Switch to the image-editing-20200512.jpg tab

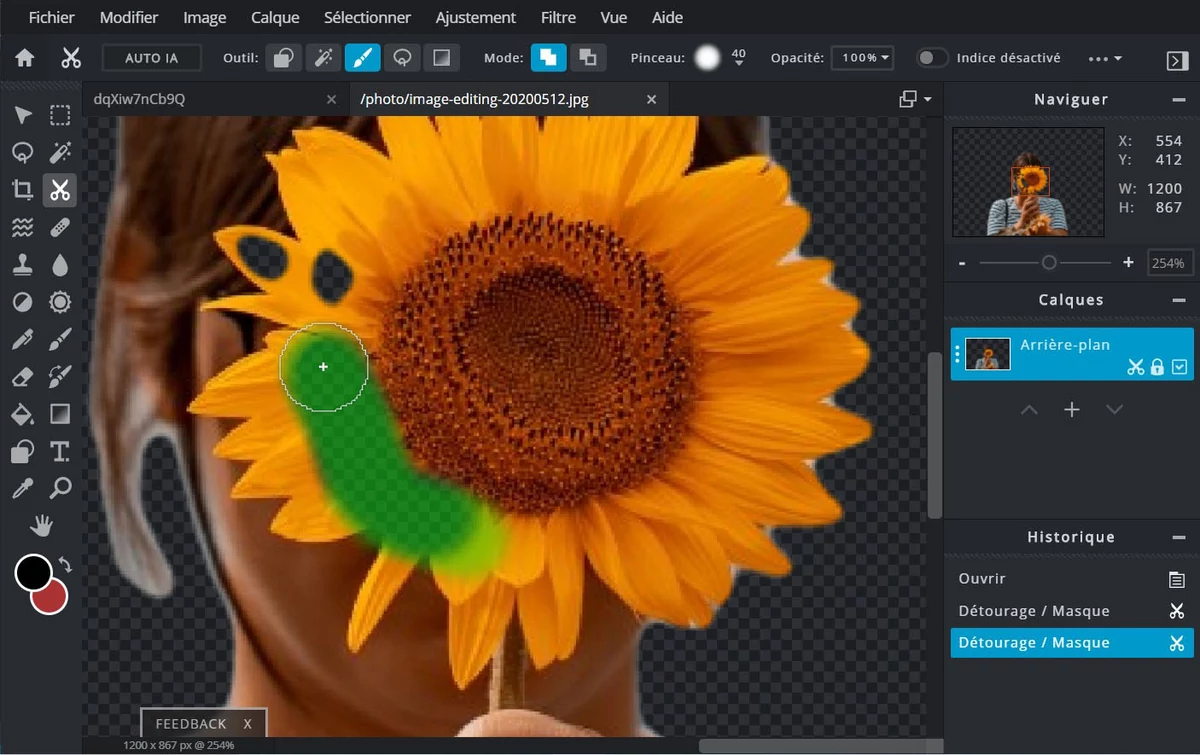(x=509, y=99)
